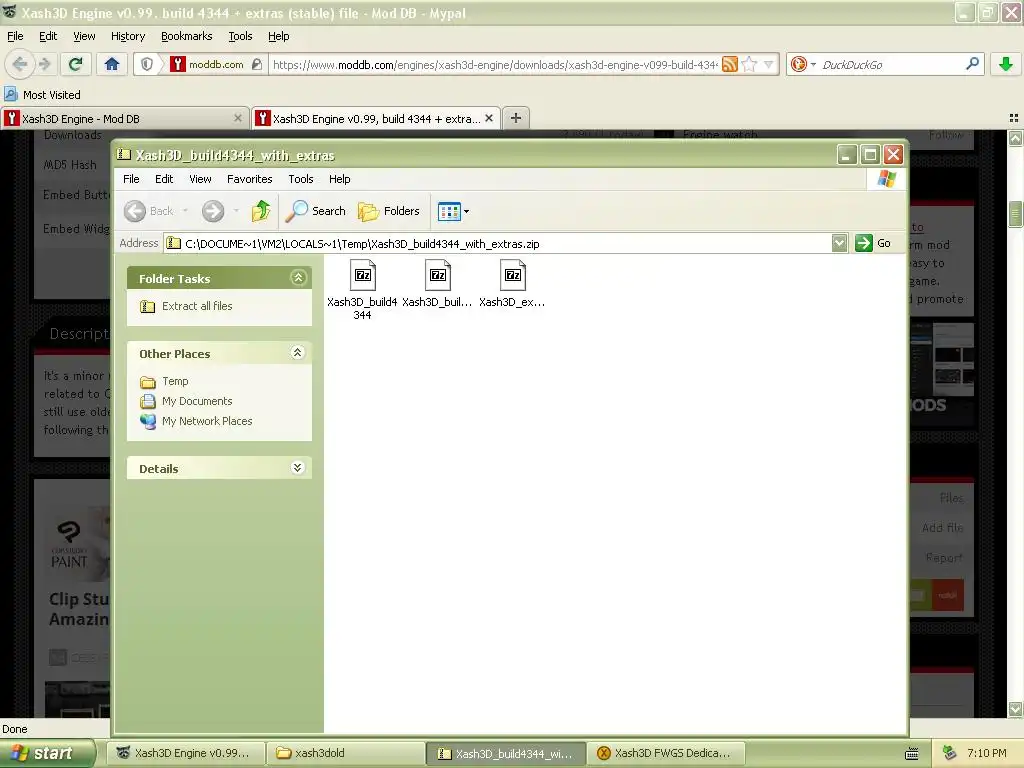
Task: Close the Xash3D Engine - Mod DB tab
Action: tap(238, 118)
